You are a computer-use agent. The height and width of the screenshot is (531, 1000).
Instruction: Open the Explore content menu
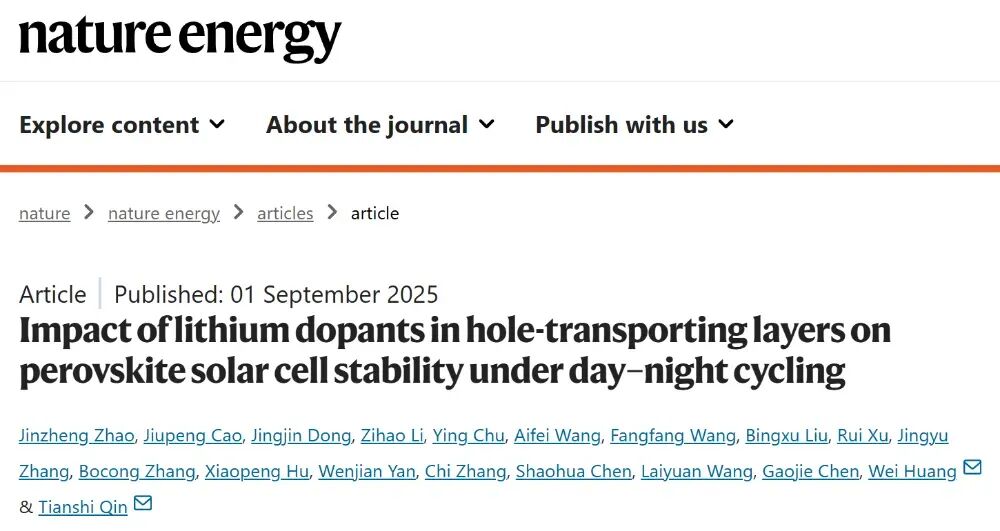(x=122, y=124)
